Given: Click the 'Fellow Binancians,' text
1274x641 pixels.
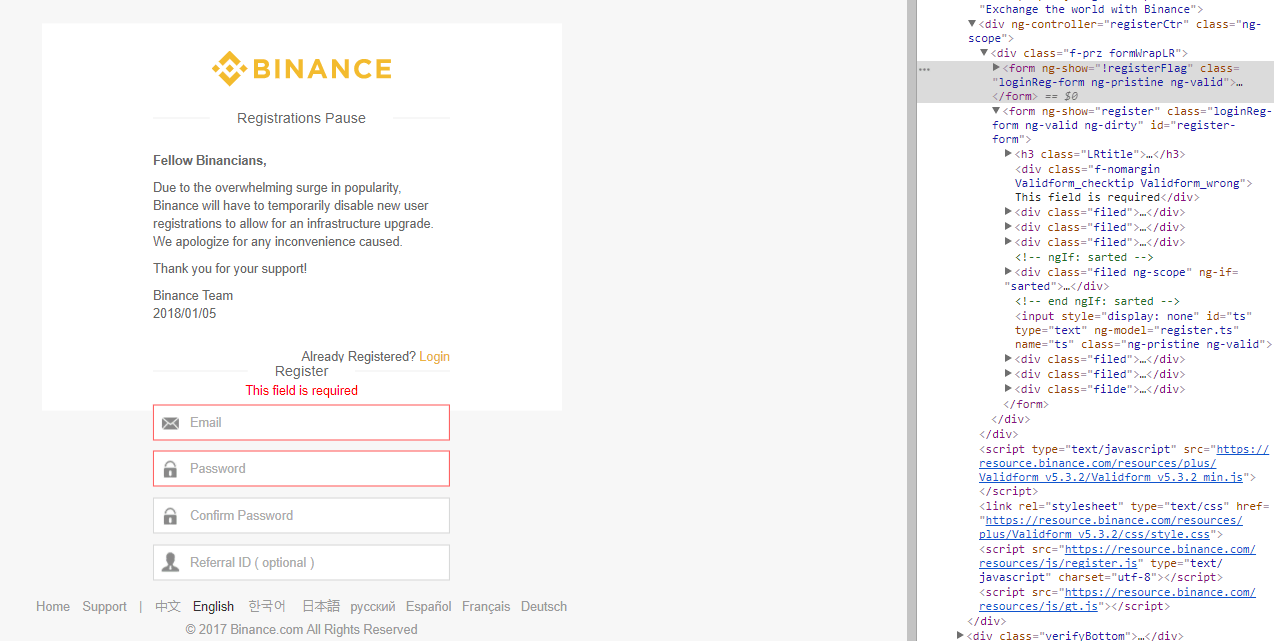Looking at the screenshot, I should pyautogui.click(x=210, y=160).
